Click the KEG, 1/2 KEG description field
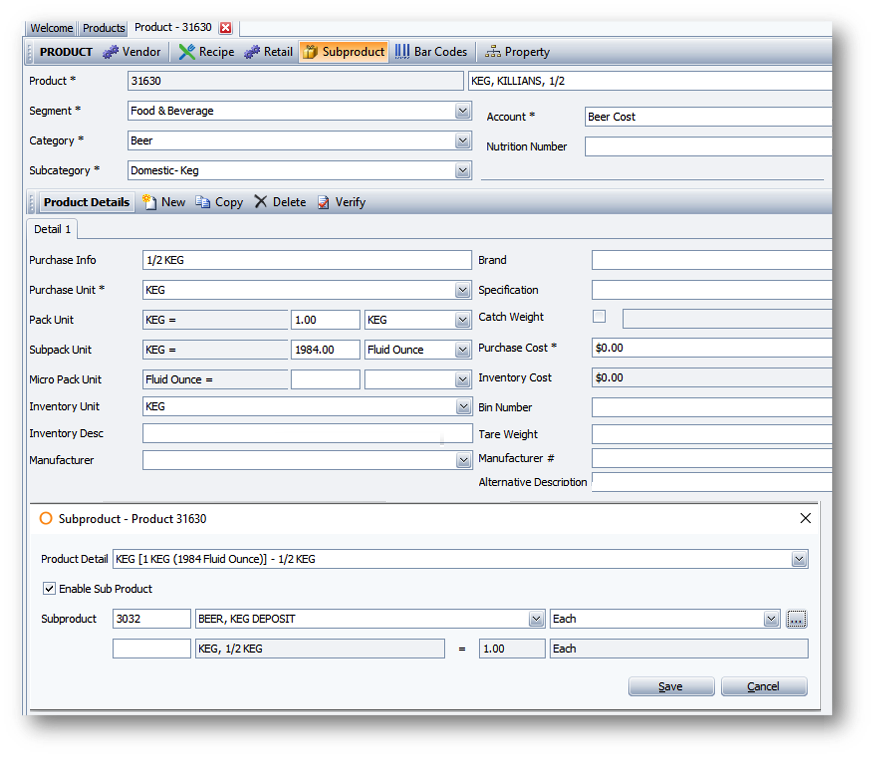The image size is (876, 758). click(x=320, y=649)
